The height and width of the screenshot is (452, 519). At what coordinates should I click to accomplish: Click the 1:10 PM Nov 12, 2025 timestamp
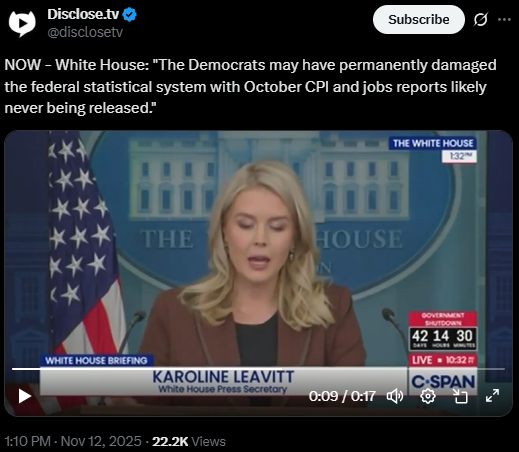pos(73,441)
